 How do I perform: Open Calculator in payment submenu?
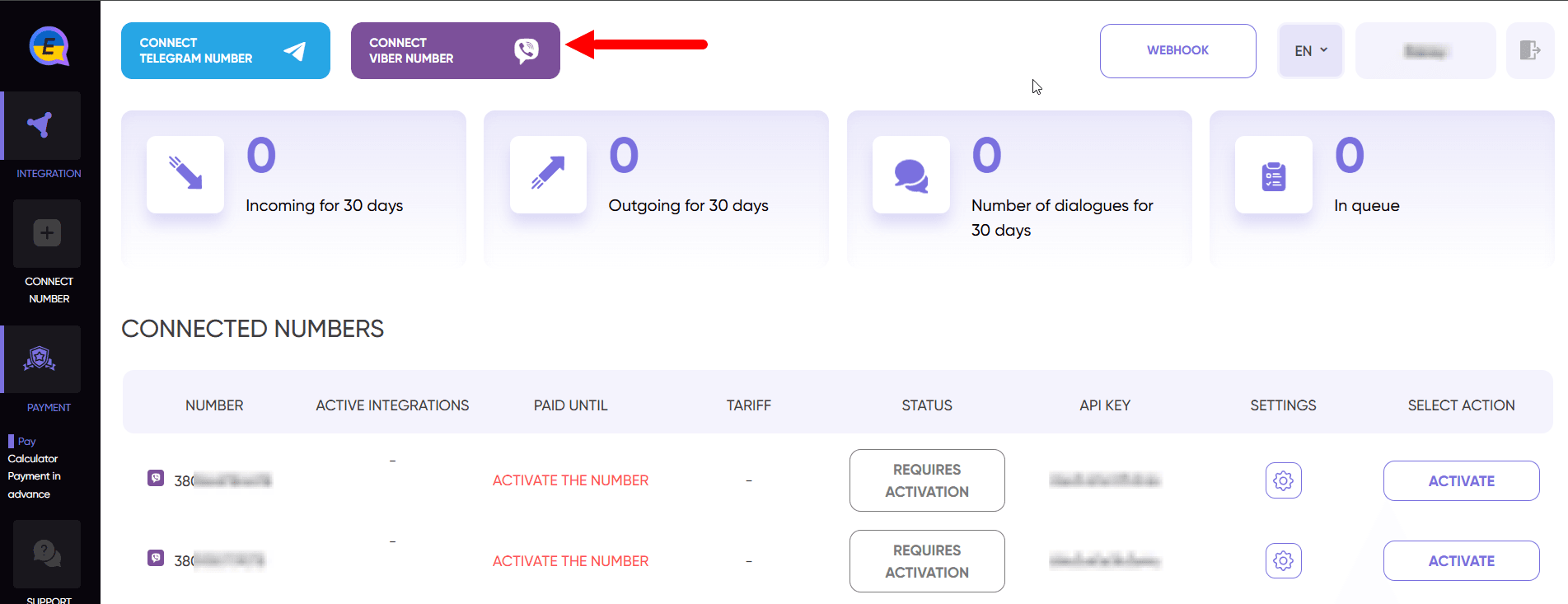33,459
